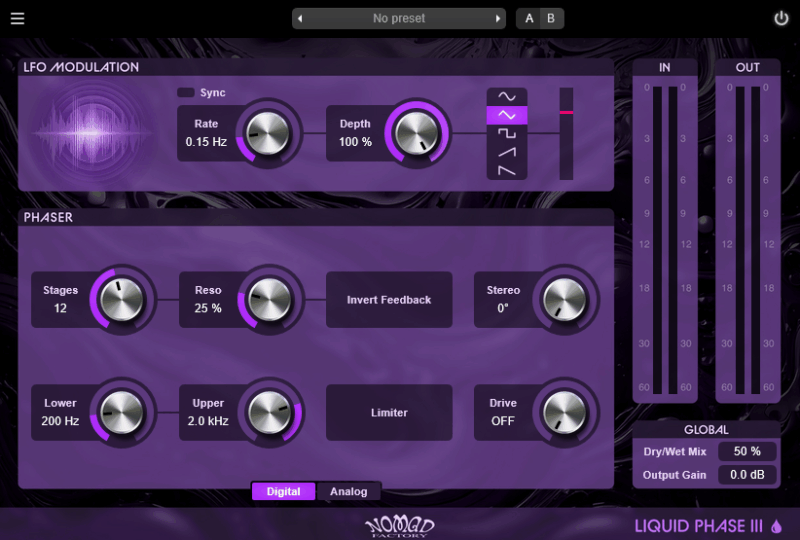The height and width of the screenshot is (540, 800).
Task: Click the Upper value 2.0 kHz
Action: pyautogui.click(x=208, y=421)
